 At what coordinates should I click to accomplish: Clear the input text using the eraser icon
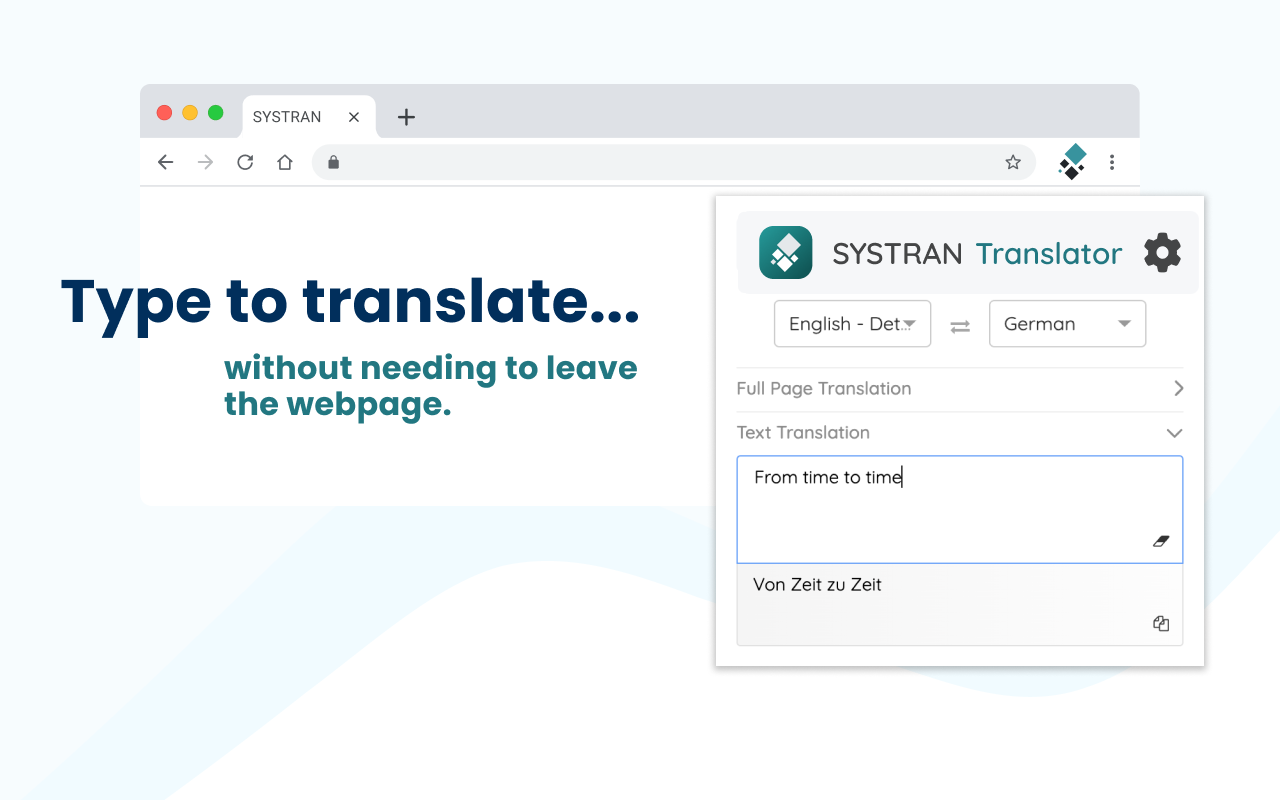1161,541
